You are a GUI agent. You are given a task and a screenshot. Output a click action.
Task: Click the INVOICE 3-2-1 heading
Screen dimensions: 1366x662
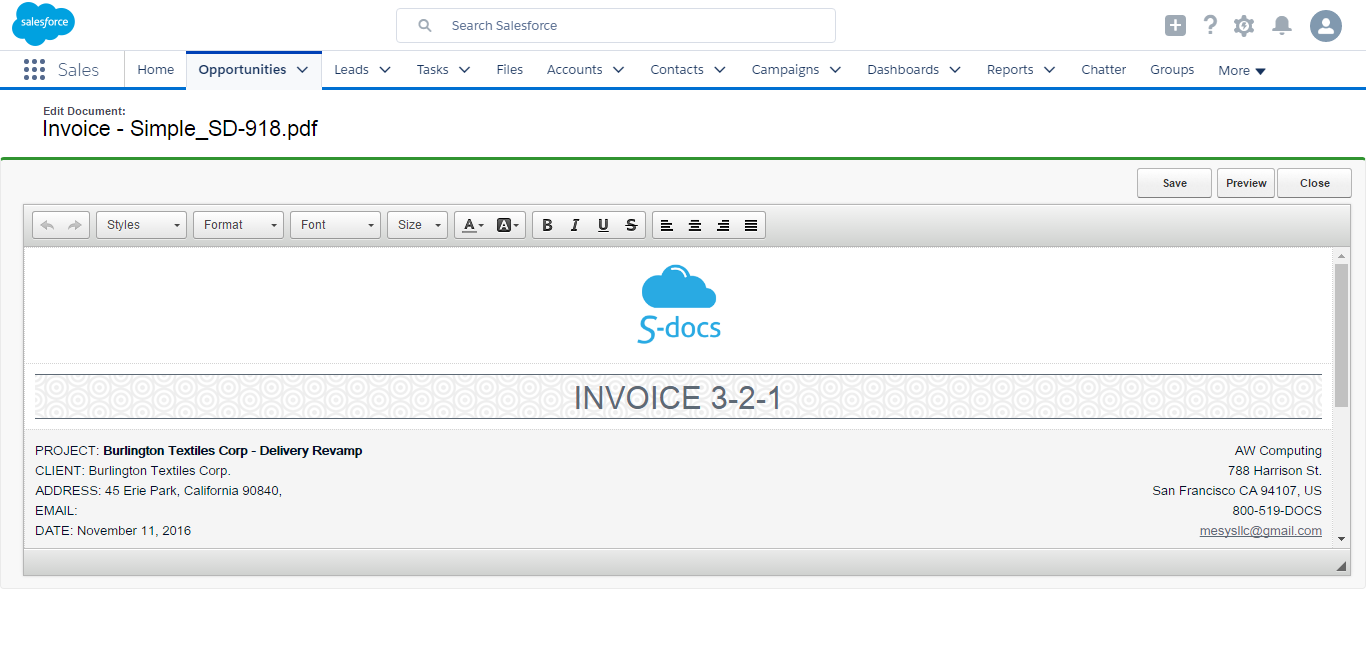678,398
